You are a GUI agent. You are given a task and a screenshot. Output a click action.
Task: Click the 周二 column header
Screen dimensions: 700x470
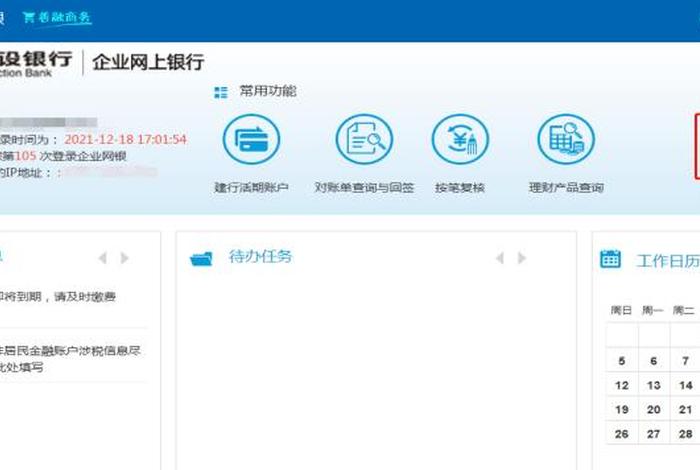pyautogui.click(x=684, y=310)
